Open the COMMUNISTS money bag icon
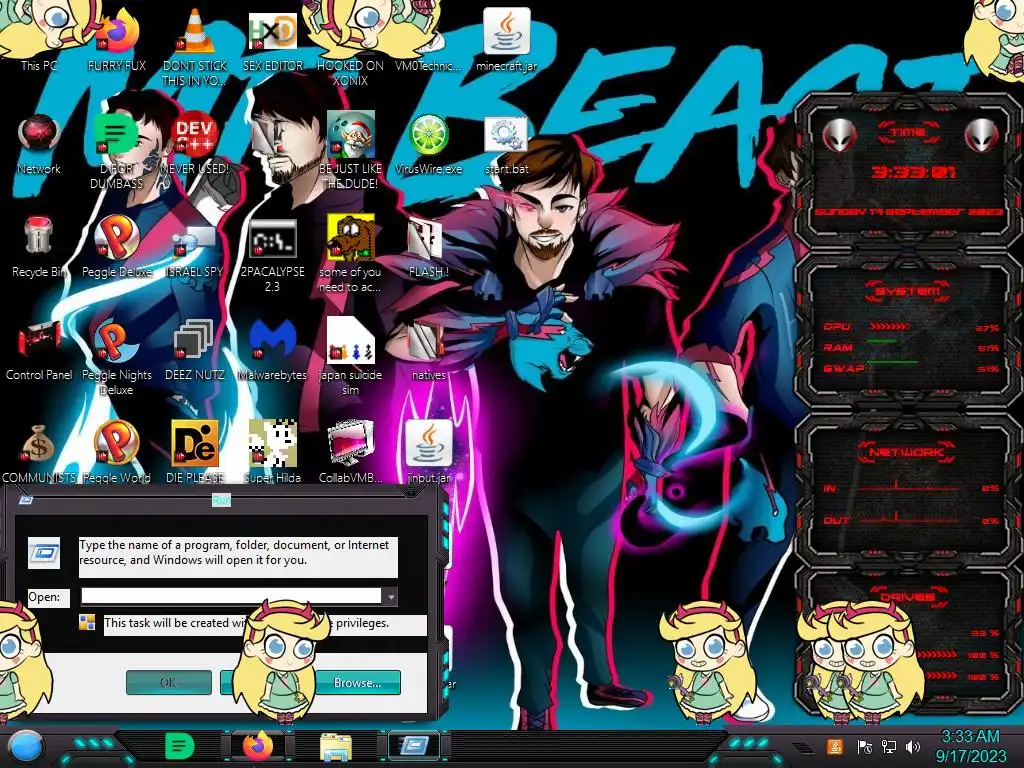This screenshot has width=1024, height=768. click(39, 453)
